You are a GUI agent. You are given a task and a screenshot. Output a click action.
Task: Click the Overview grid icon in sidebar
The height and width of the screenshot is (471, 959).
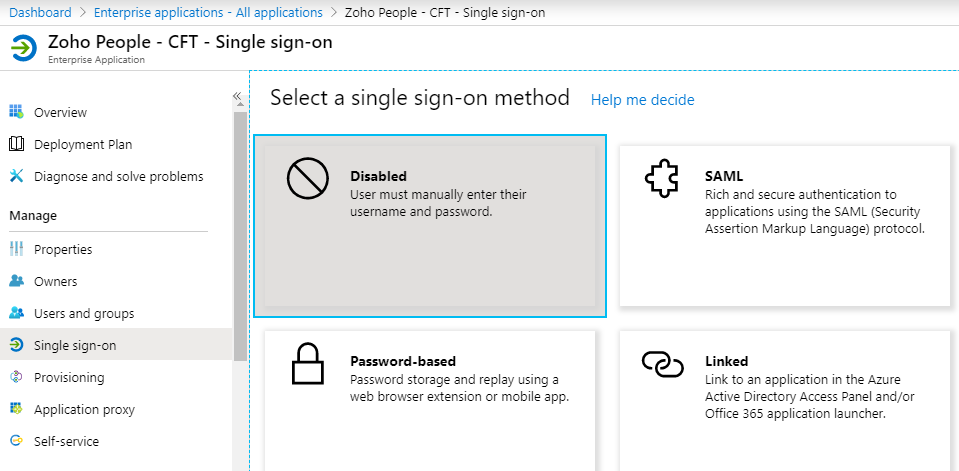pyautogui.click(x=17, y=112)
